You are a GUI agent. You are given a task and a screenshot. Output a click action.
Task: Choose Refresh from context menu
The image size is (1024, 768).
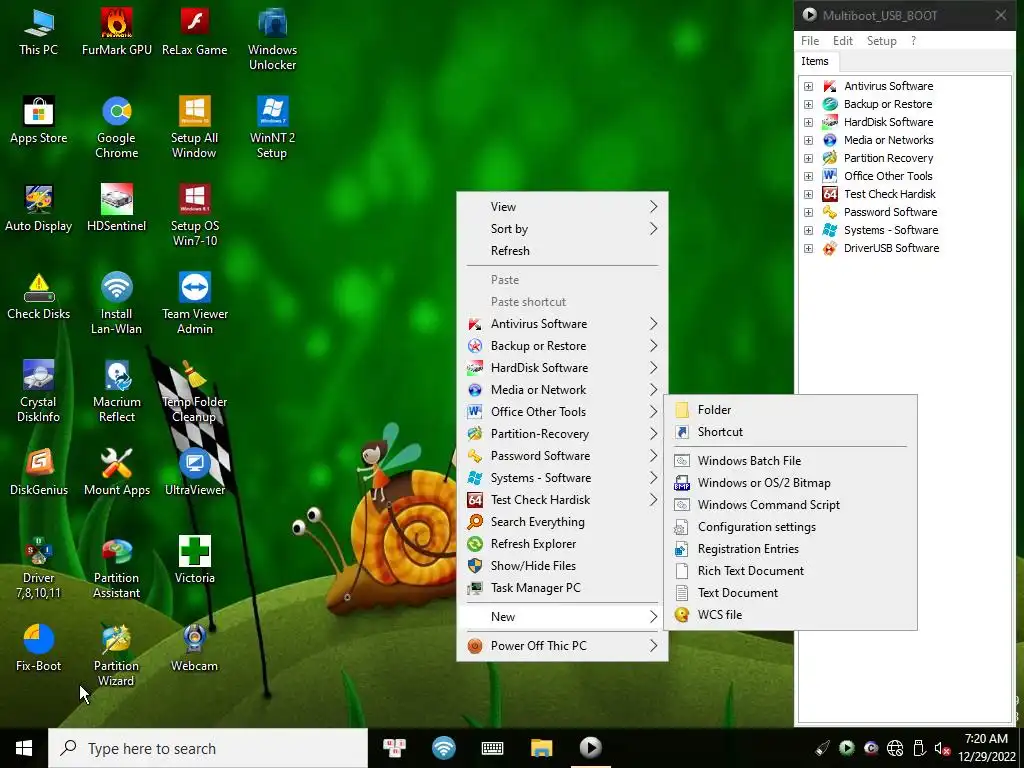(x=562, y=251)
